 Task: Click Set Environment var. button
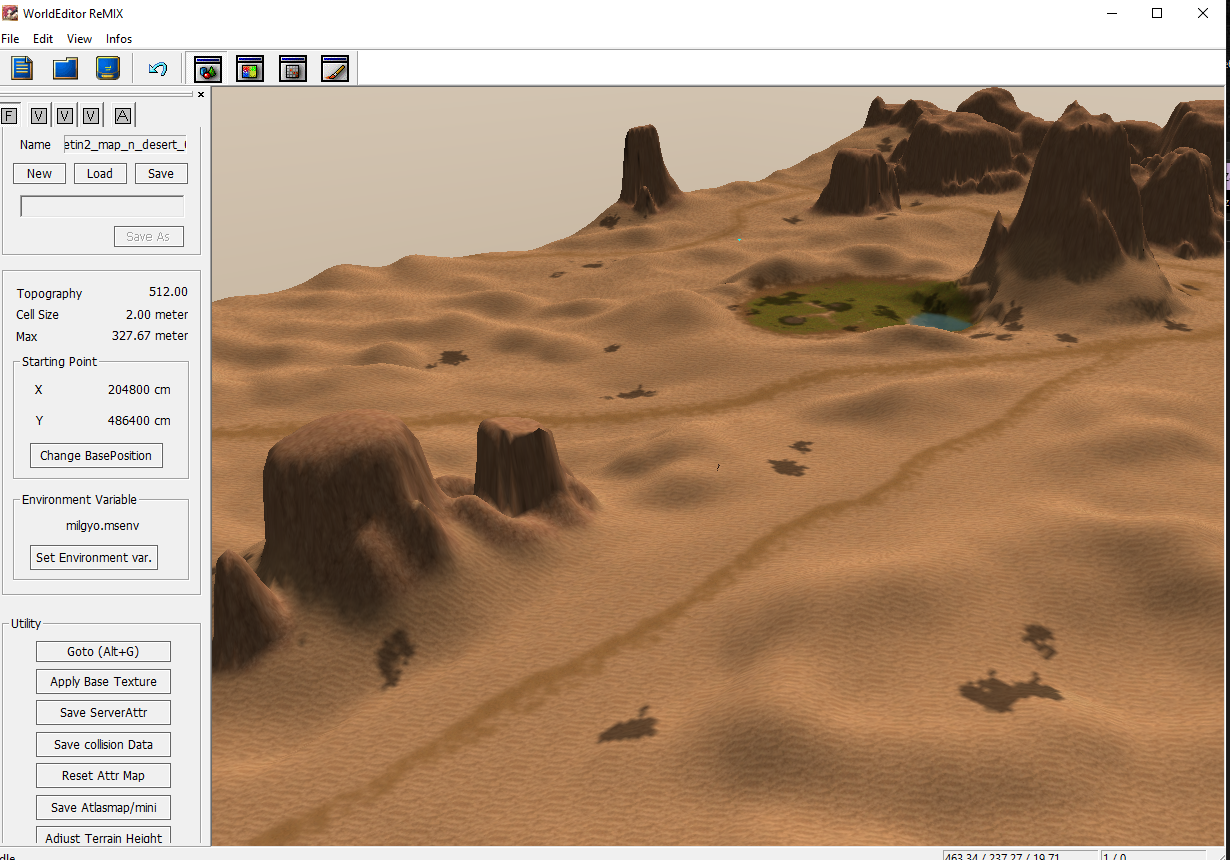click(94, 558)
